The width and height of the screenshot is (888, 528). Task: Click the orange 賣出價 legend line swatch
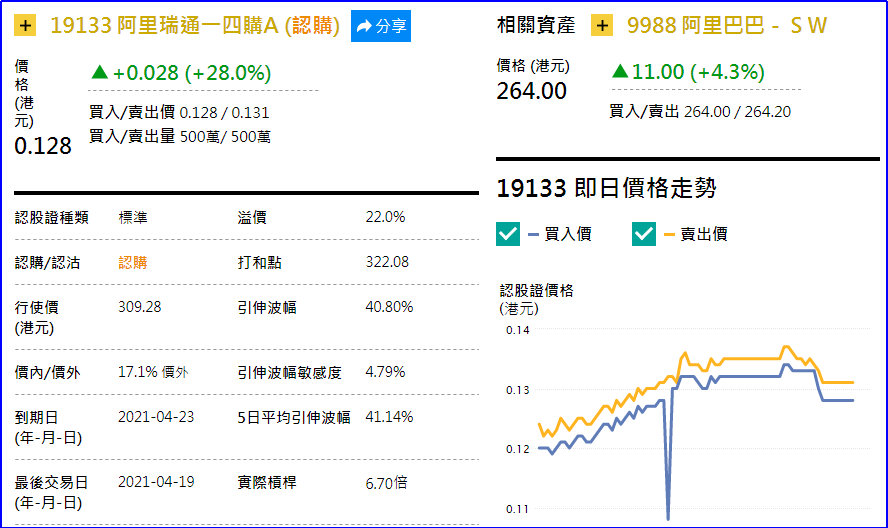click(x=669, y=235)
